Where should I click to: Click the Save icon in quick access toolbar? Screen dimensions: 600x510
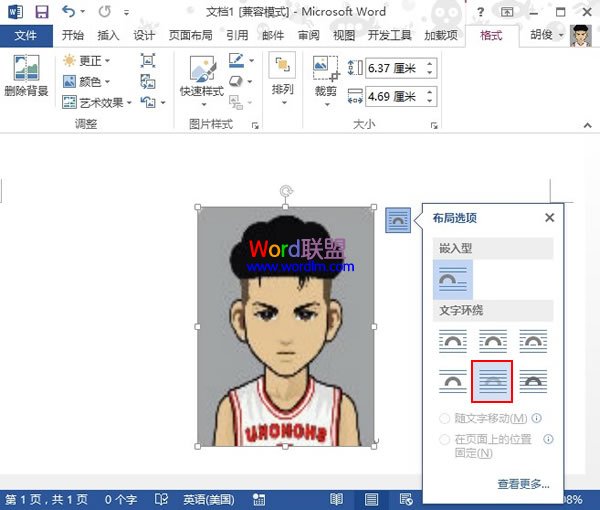pos(41,12)
